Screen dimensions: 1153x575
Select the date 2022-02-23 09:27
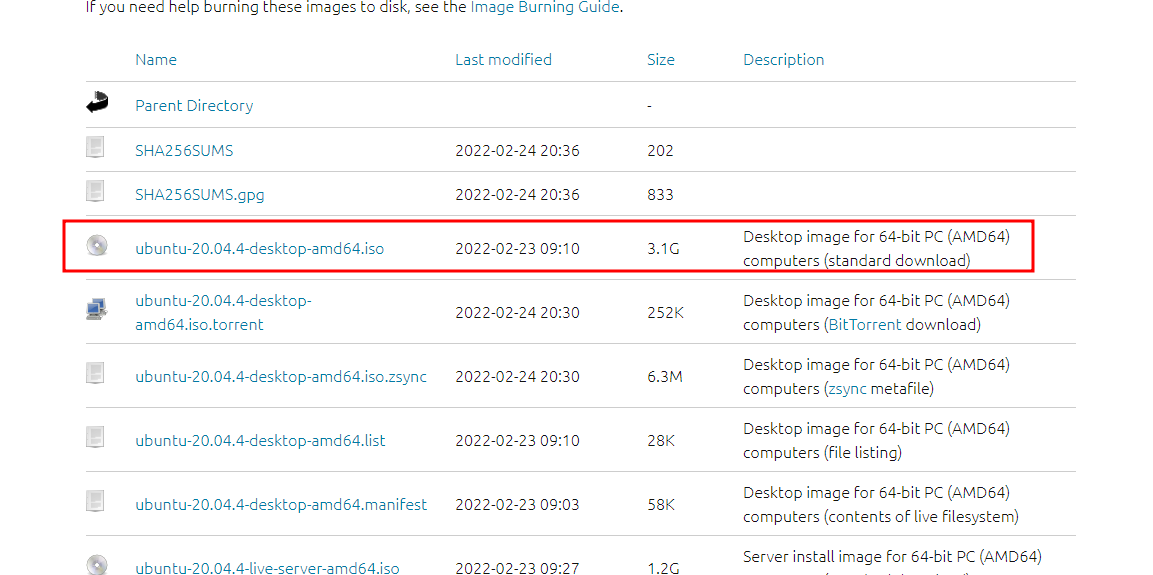pyautogui.click(x=518, y=568)
